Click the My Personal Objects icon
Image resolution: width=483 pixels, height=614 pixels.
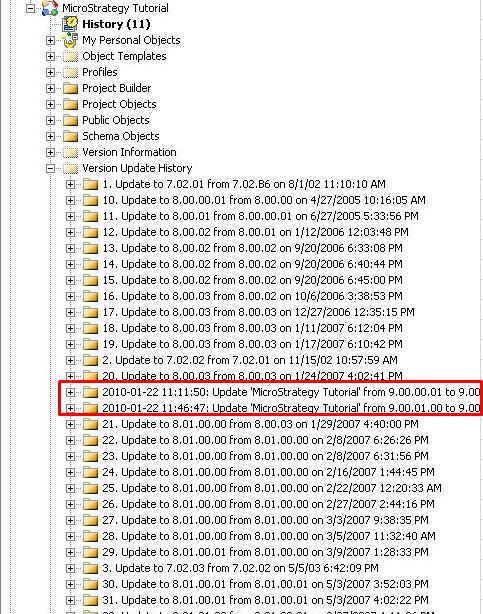pyautogui.click(x=71, y=40)
